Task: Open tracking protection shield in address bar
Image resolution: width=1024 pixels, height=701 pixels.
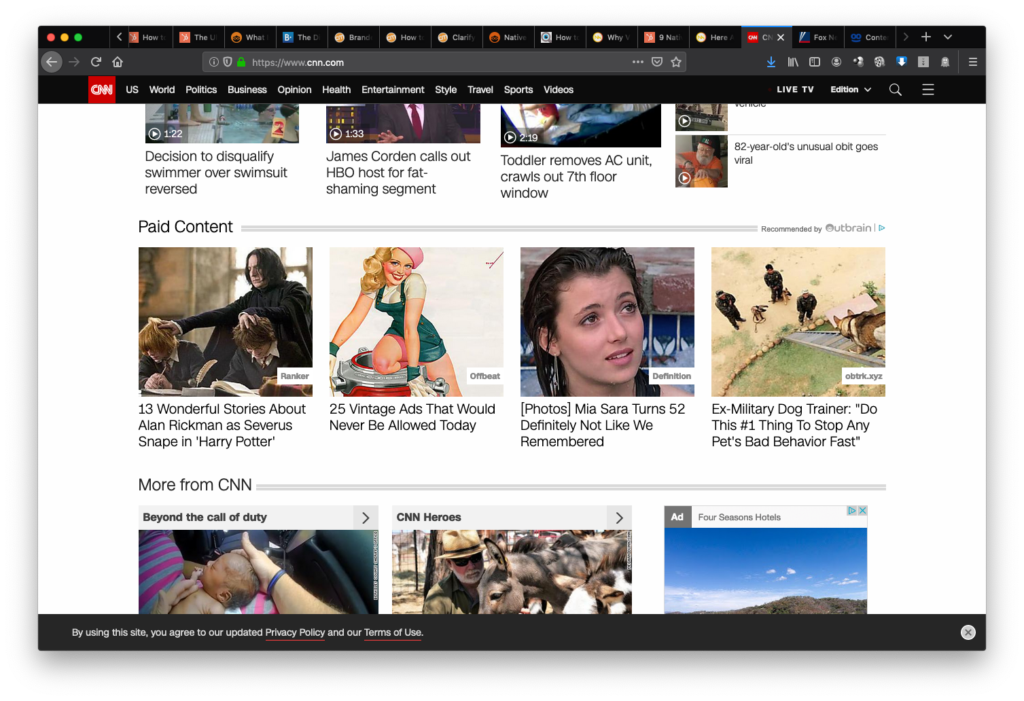Action: 227,62
